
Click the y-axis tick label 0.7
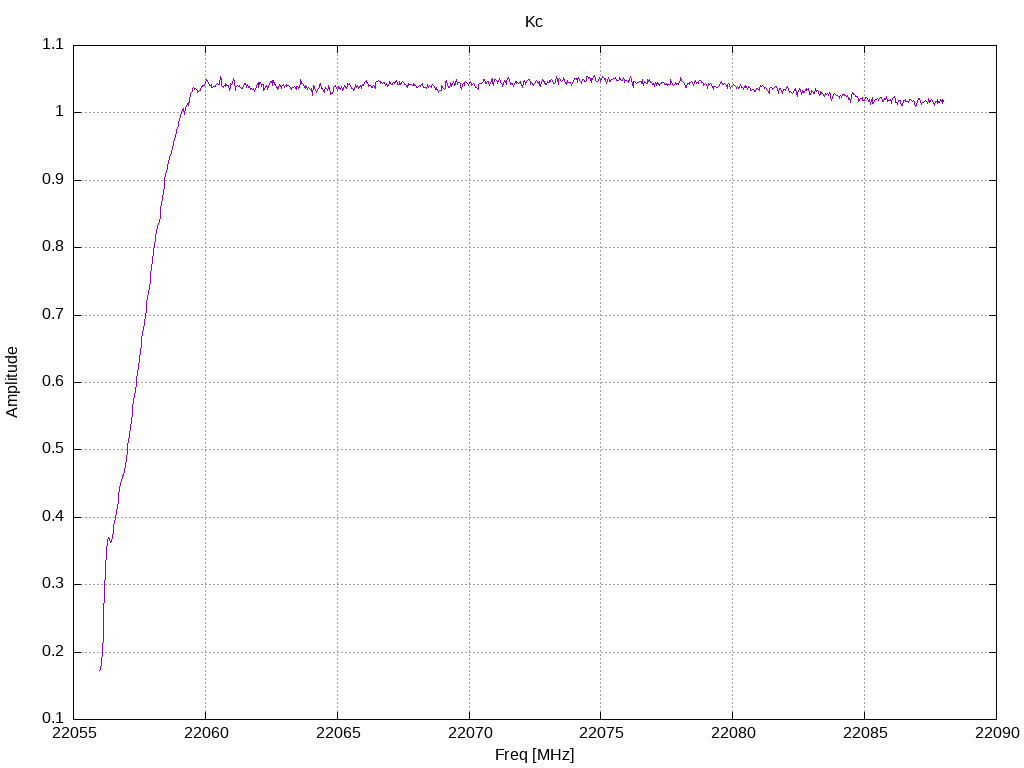click(x=53, y=314)
